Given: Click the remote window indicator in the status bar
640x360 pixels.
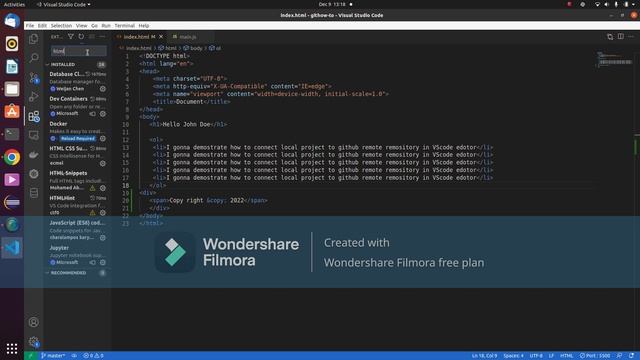Looking at the screenshot, I should (x=31, y=356).
